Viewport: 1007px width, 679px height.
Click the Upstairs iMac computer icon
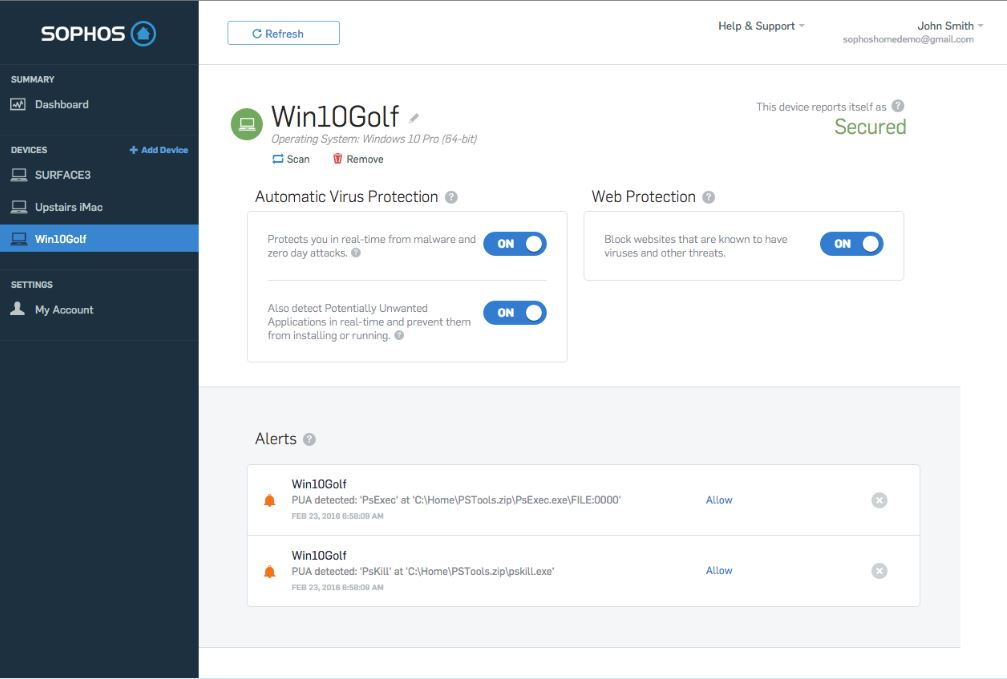point(19,207)
